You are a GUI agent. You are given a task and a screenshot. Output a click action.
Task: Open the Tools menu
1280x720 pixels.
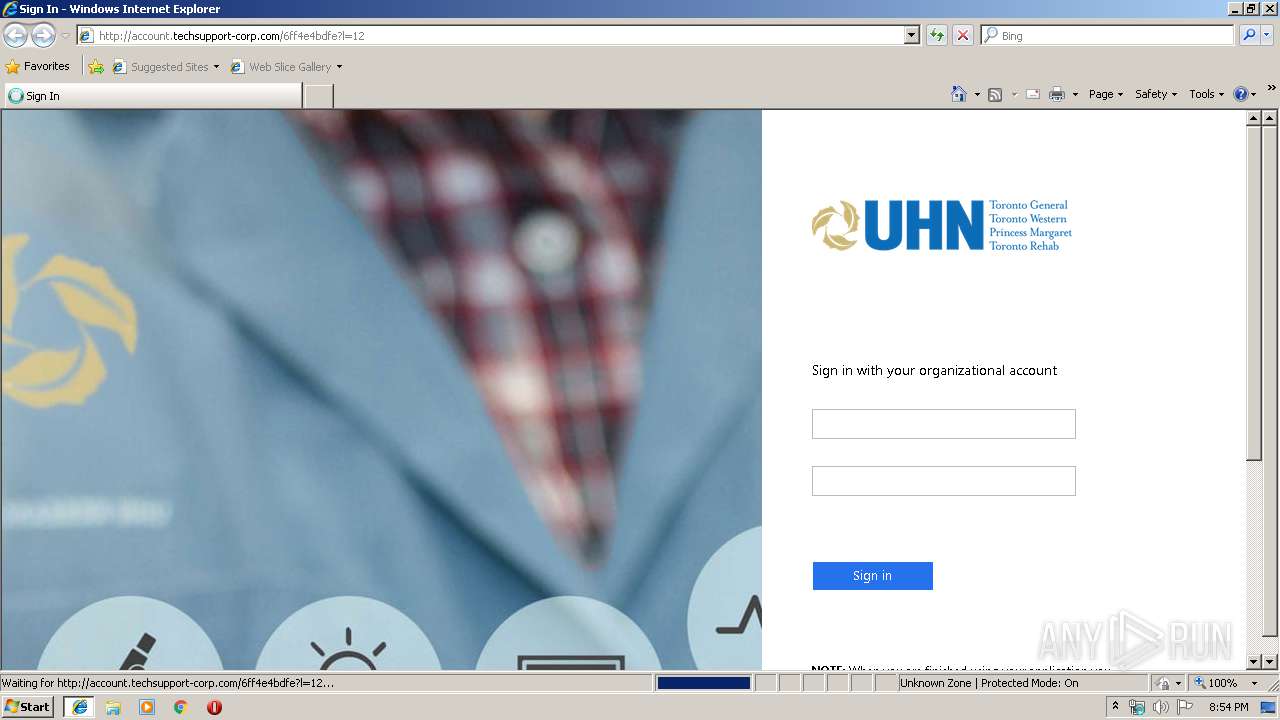[1206, 94]
